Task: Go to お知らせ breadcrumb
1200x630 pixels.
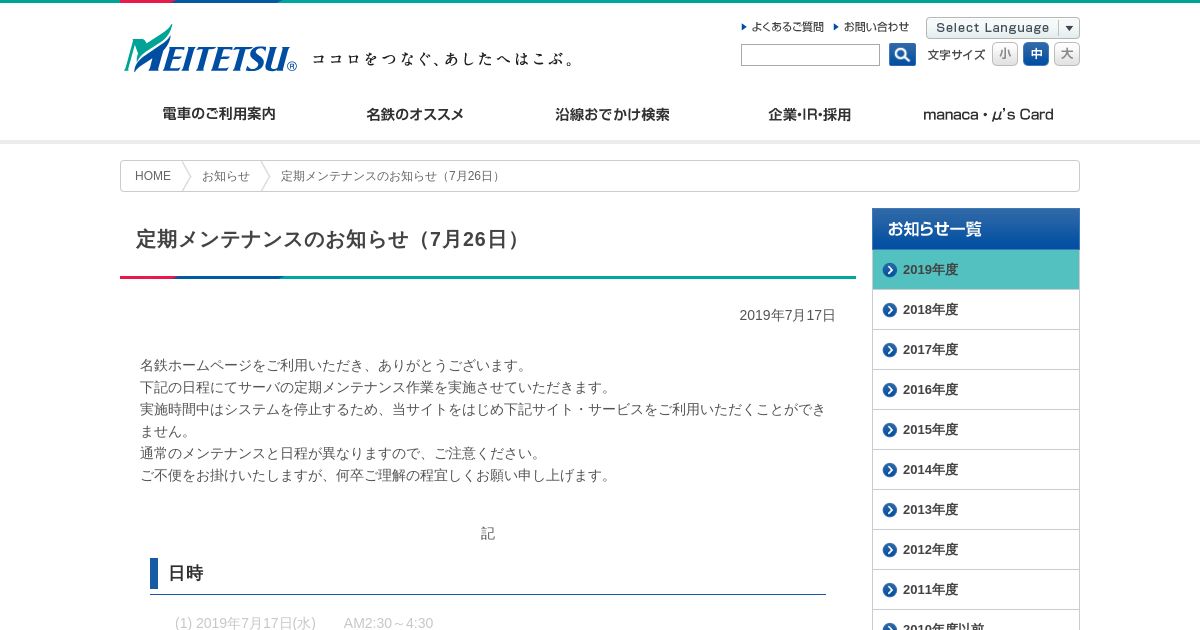Action: (226, 176)
